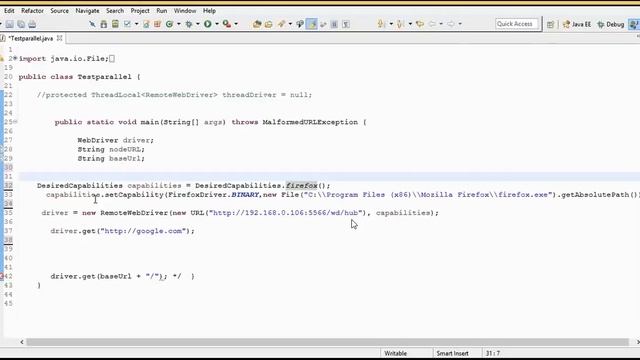Open the Refactor menu
This screenshot has width=640, height=360.
point(32,11)
